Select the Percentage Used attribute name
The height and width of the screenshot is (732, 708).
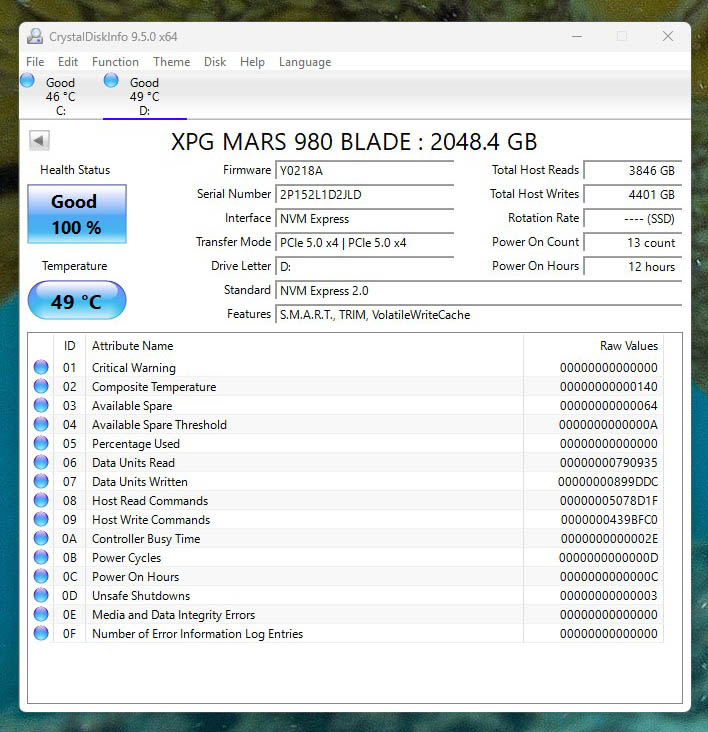[x=136, y=444]
